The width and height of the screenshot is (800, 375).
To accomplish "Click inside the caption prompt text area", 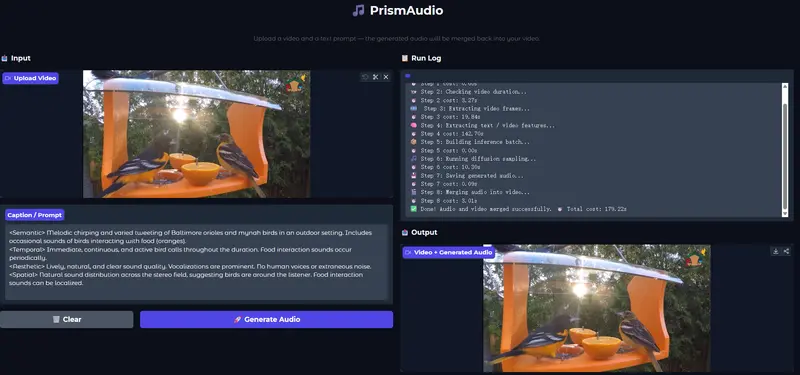I will [x=196, y=262].
